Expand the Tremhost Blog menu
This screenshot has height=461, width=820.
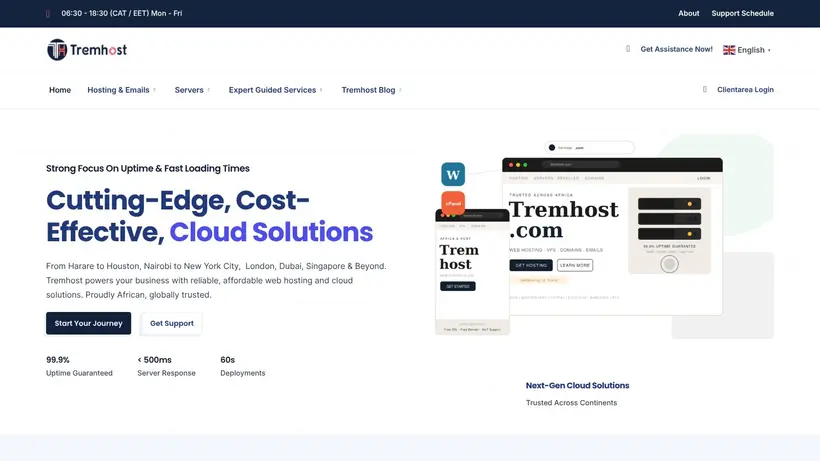tap(371, 90)
